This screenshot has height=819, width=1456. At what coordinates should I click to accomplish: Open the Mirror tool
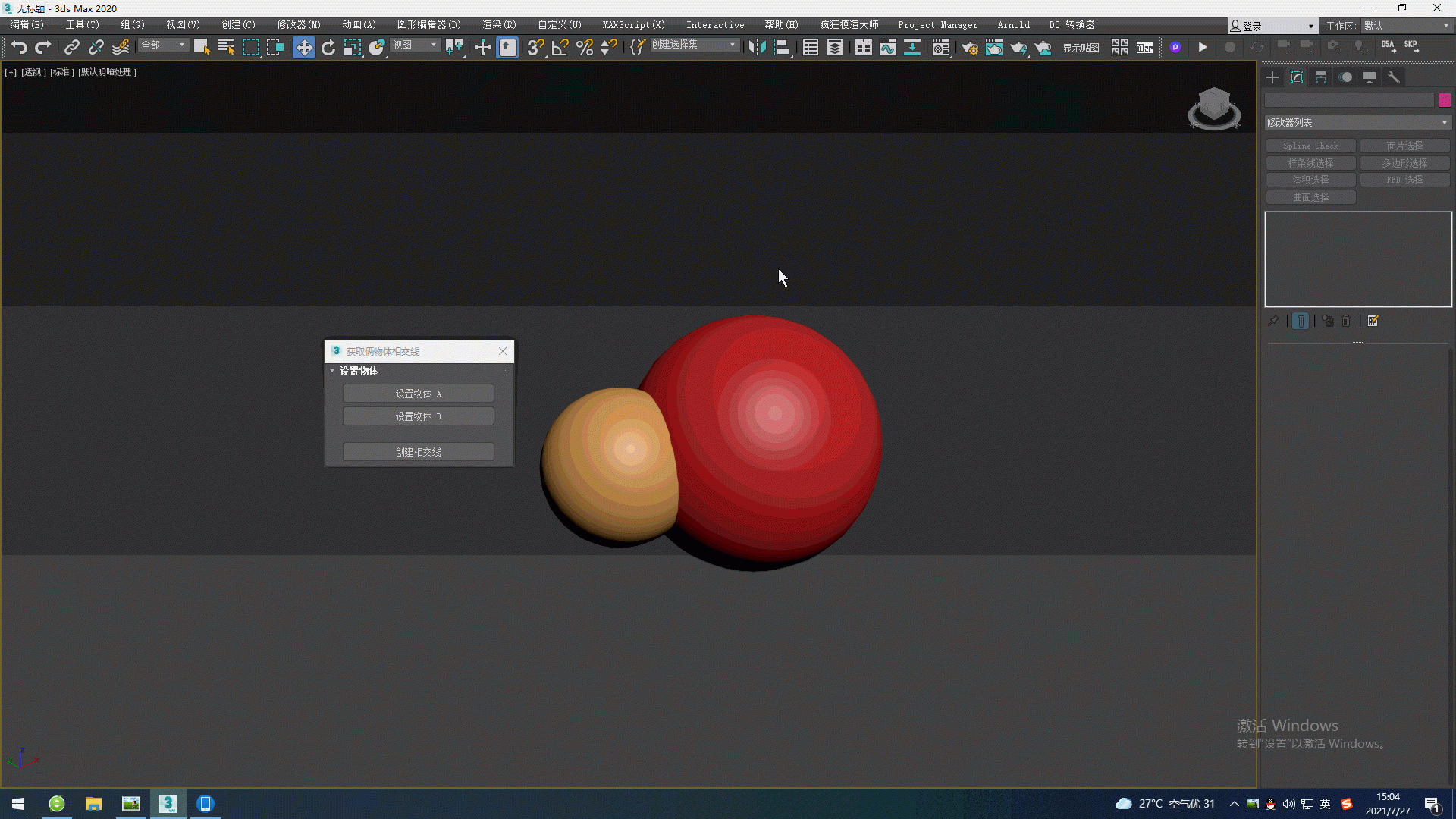(x=757, y=48)
